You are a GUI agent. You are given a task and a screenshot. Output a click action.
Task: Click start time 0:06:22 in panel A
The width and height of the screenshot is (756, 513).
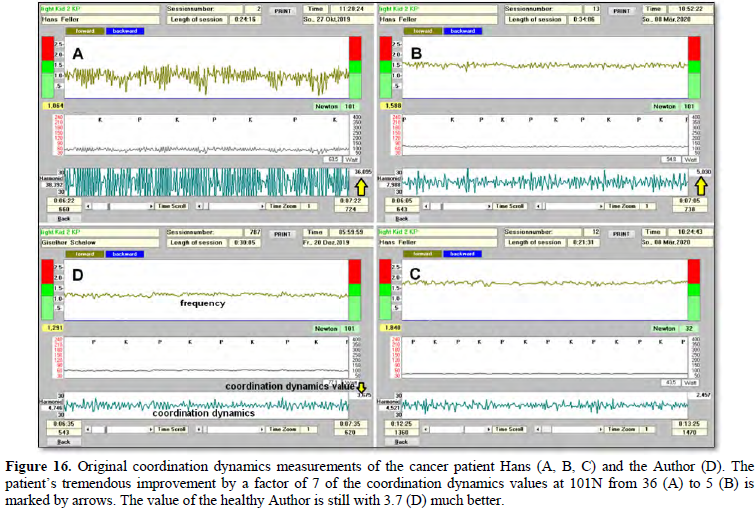(64, 201)
